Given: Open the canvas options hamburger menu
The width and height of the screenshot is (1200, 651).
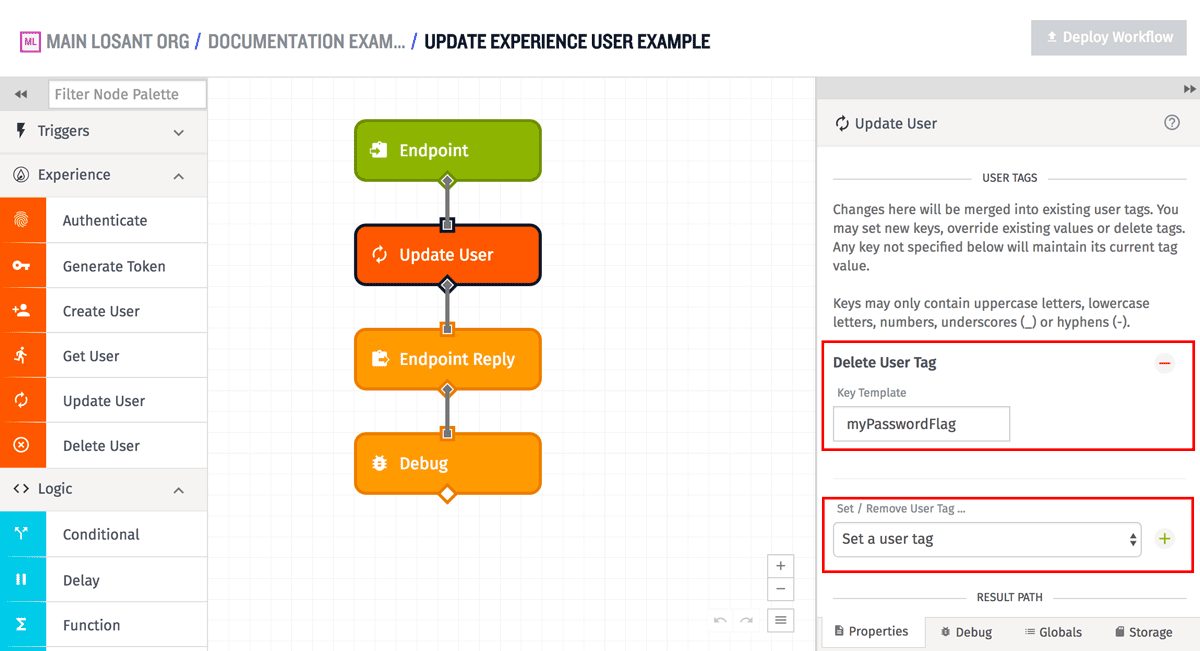Looking at the screenshot, I should [x=780, y=620].
